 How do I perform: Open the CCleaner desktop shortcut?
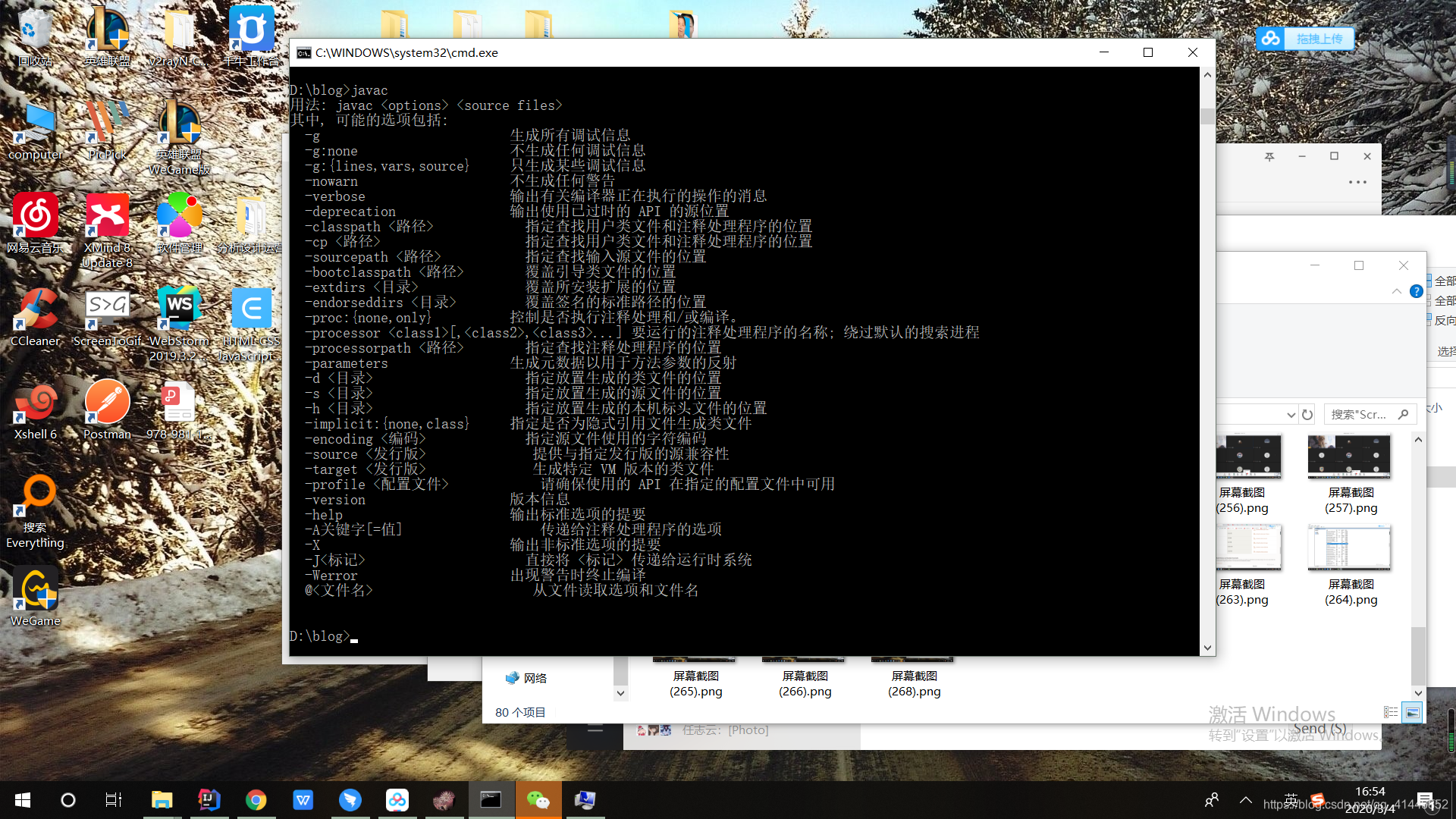[35, 309]
